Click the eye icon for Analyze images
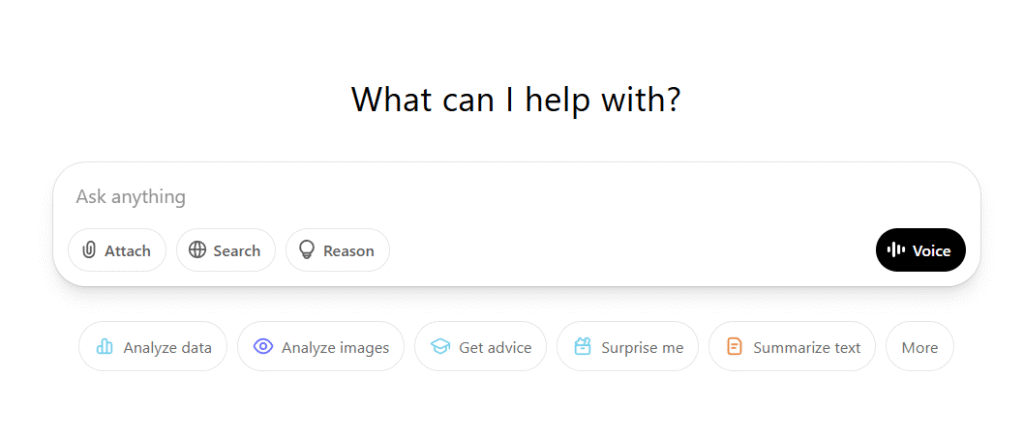The image size is (1024, 437). pyautogui.click(x=263, y=346)
